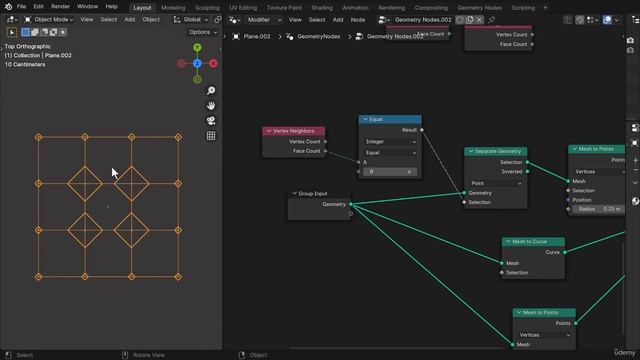Add a new workspace with plus tab
The height and width of the screenshot is (360, 640).
pos(545,8)
